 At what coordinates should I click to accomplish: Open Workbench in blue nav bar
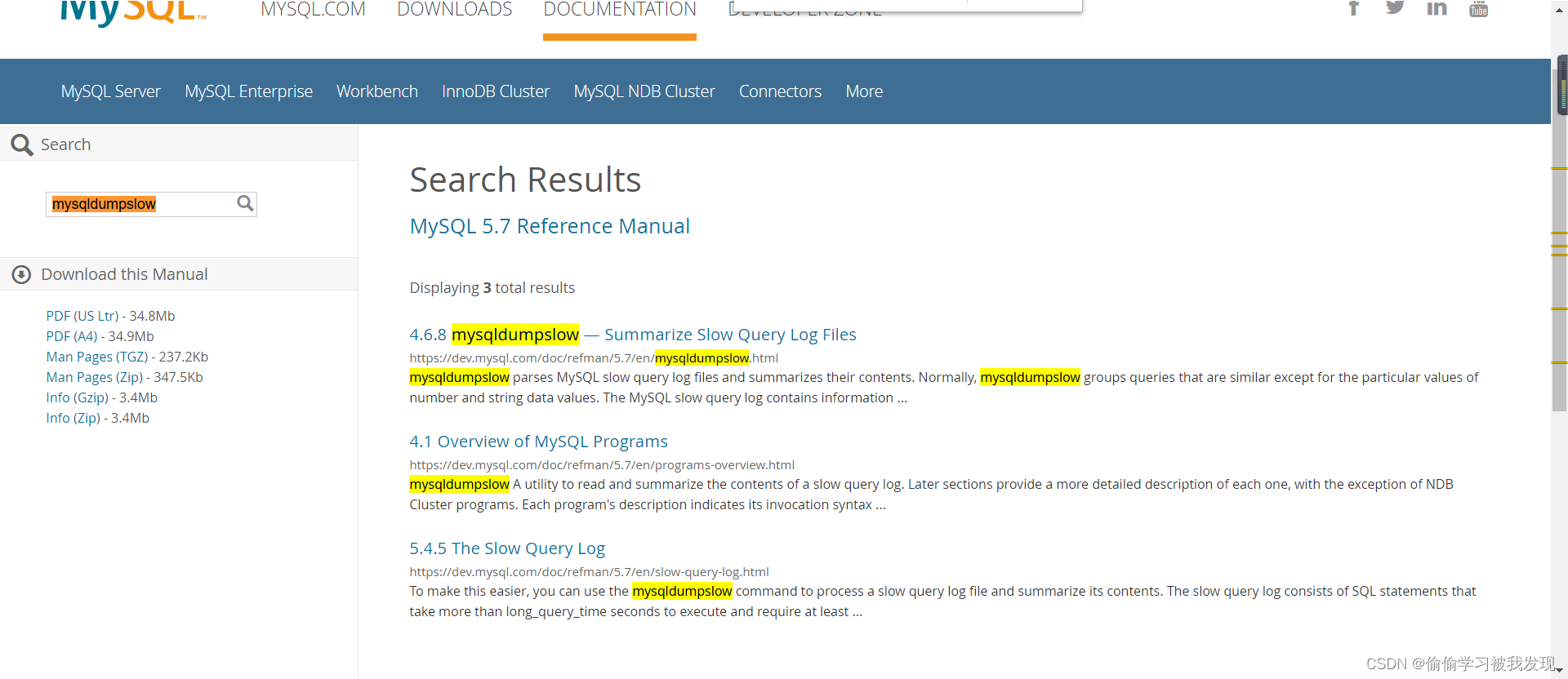(377, 91)
